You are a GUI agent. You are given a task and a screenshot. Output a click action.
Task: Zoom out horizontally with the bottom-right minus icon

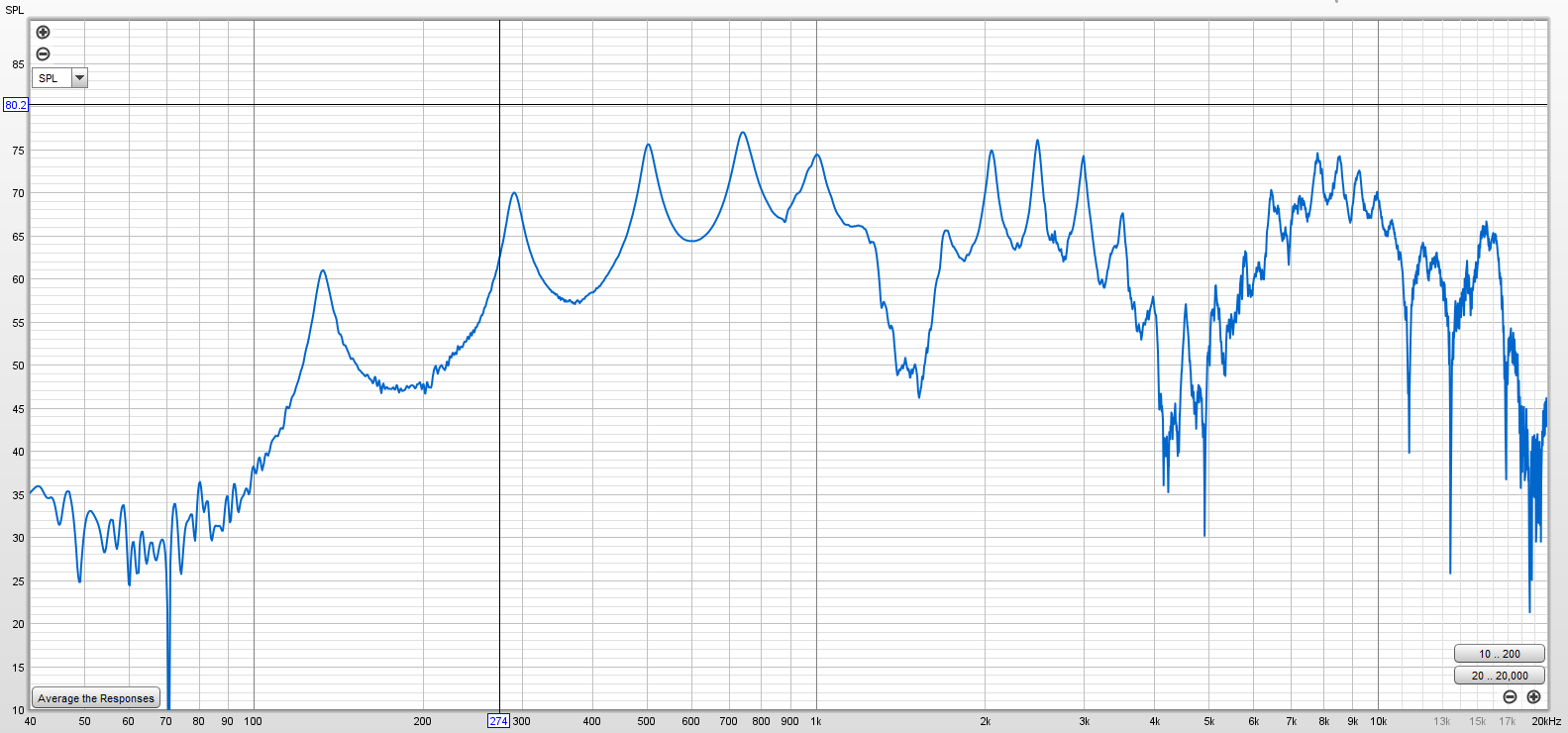click(1510, 697)
